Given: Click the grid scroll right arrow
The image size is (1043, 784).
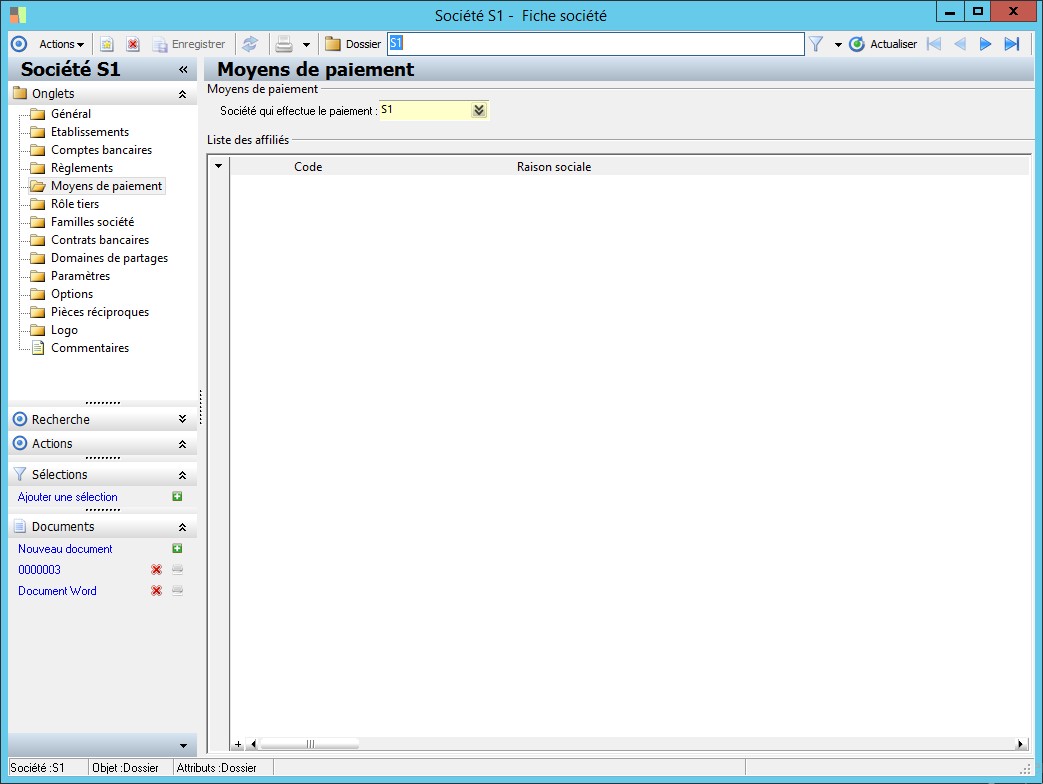Looking at the screenshot, I should 1020,744.
